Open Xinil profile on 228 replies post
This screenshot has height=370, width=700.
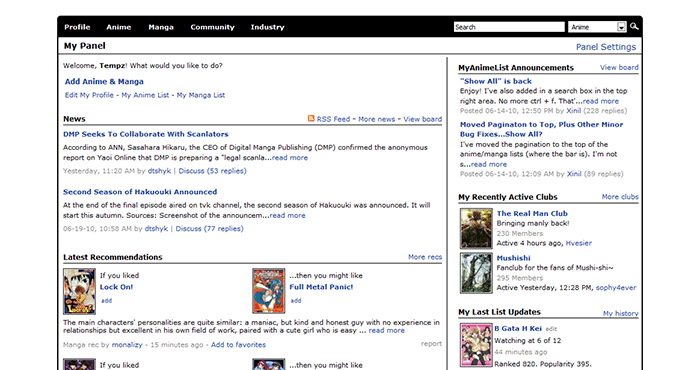[x=574, y=111]
